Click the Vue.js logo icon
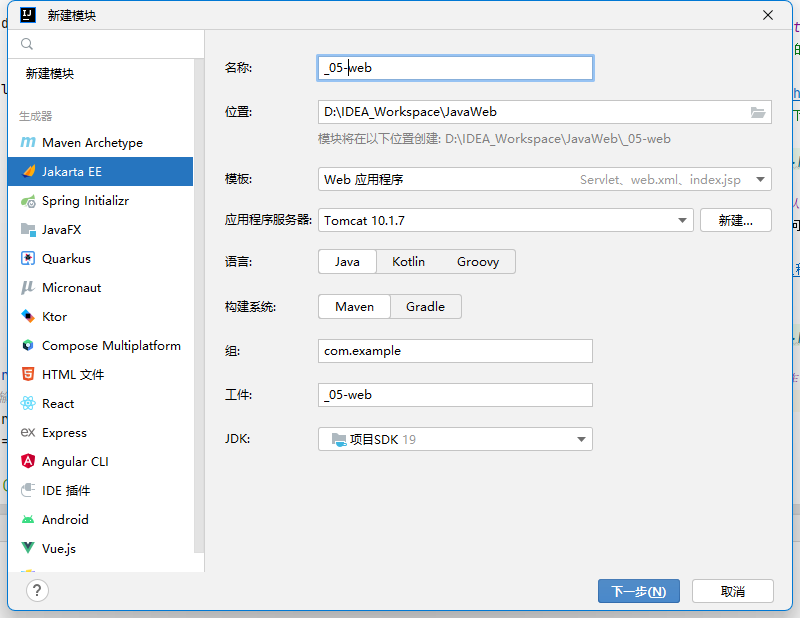The width and height of the screenshot is (800, 618). (28, 548)
